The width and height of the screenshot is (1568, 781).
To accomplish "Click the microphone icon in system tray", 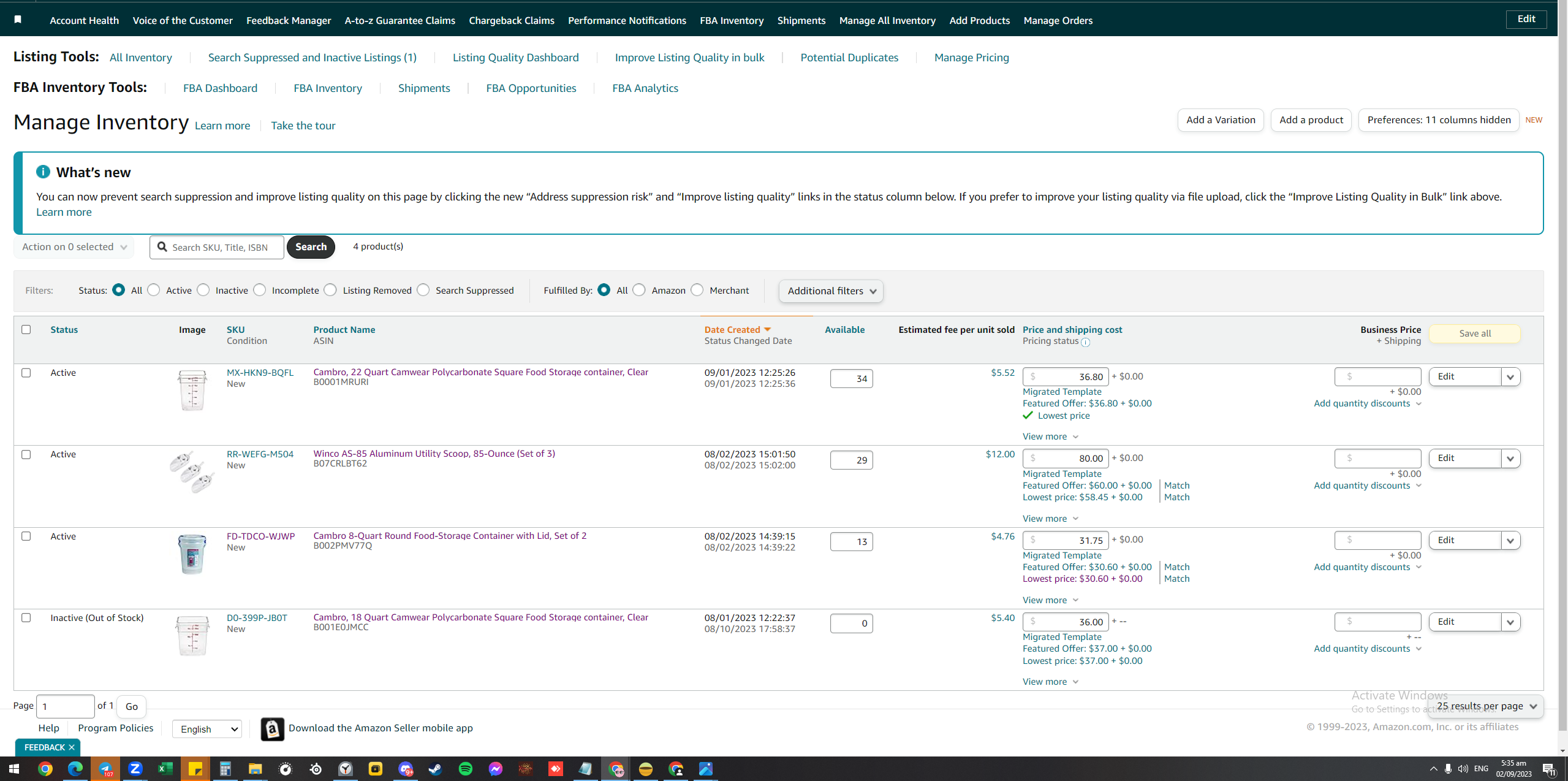I will click(x=1447, y=769).
